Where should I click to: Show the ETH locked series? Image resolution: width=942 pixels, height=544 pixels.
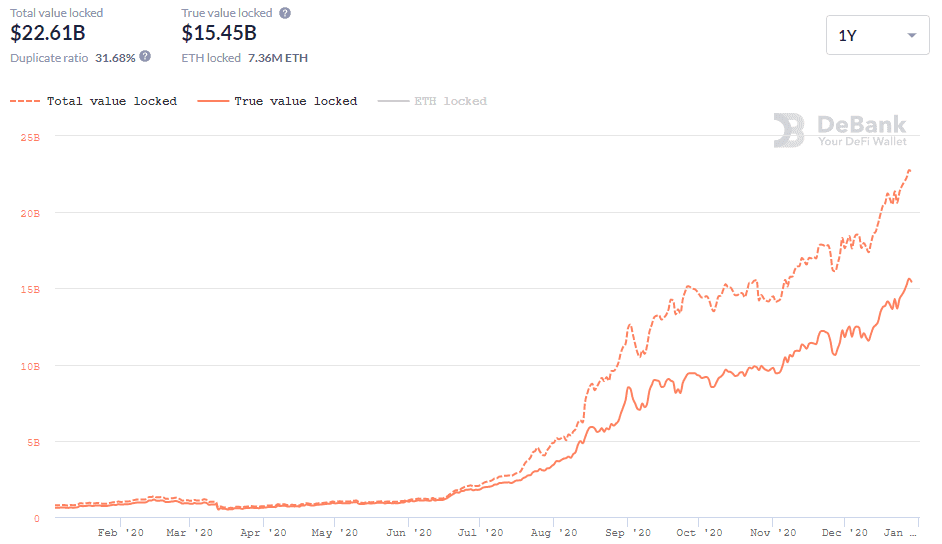pyautogui.click(x=432, y=101)
